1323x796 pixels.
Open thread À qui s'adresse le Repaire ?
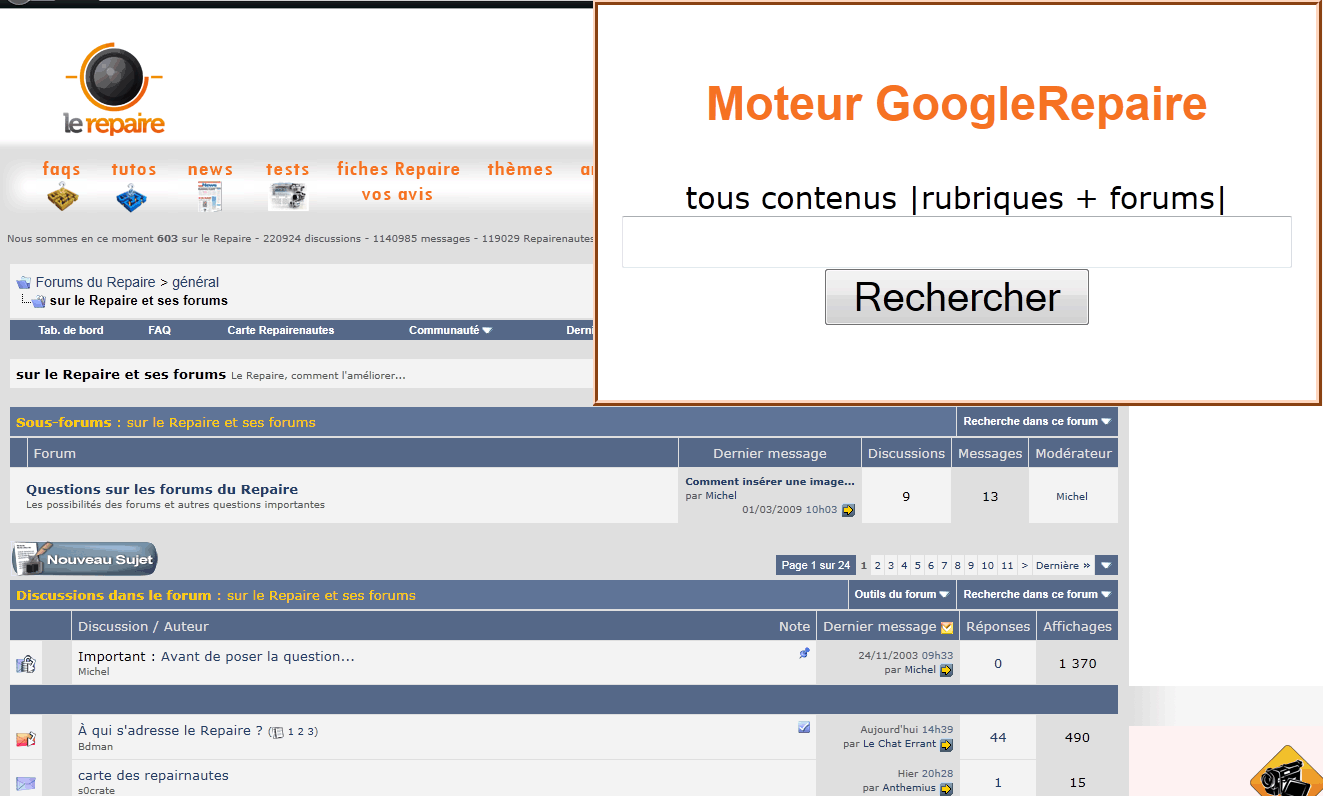pos(171,730)
